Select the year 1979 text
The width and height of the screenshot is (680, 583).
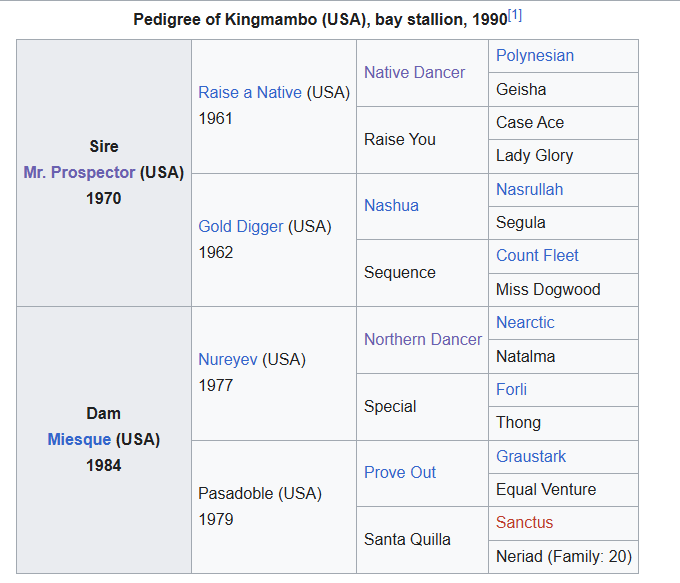pos(216,519)
